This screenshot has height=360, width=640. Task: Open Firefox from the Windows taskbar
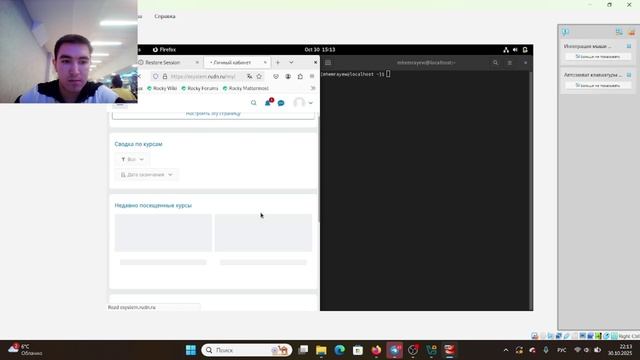[376, 350]
